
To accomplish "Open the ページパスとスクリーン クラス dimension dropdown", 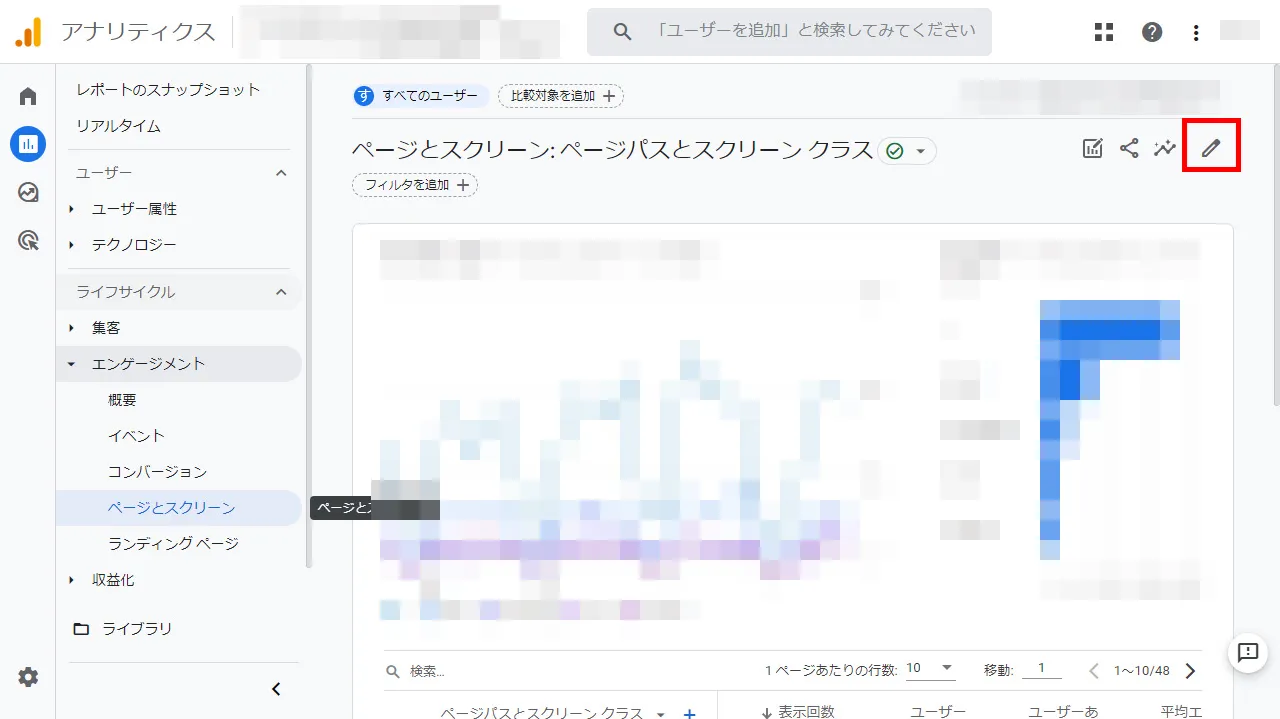I will 659,712.
